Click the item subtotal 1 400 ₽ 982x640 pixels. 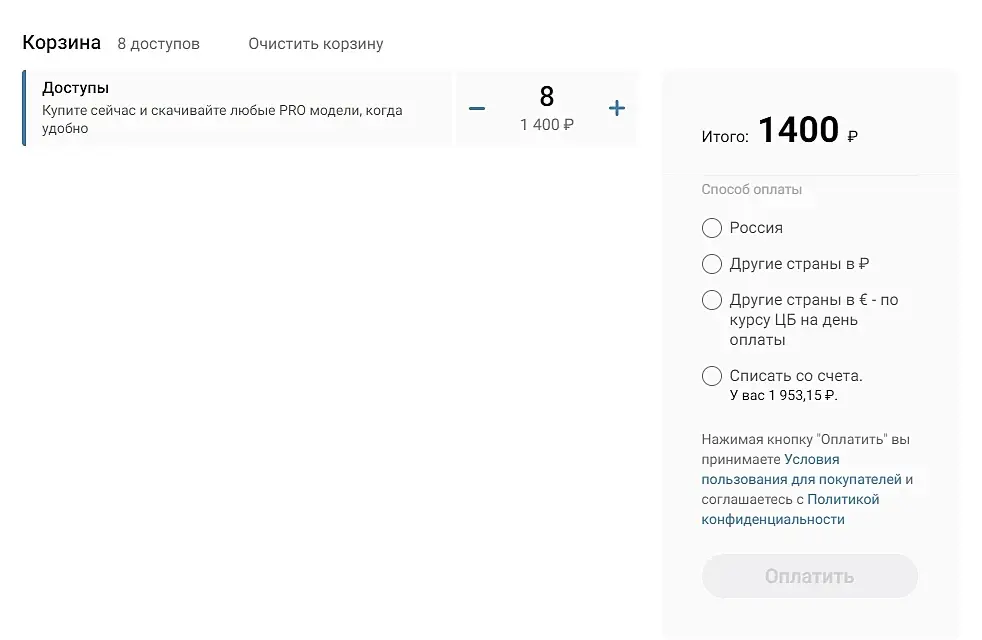click(546, 125)
